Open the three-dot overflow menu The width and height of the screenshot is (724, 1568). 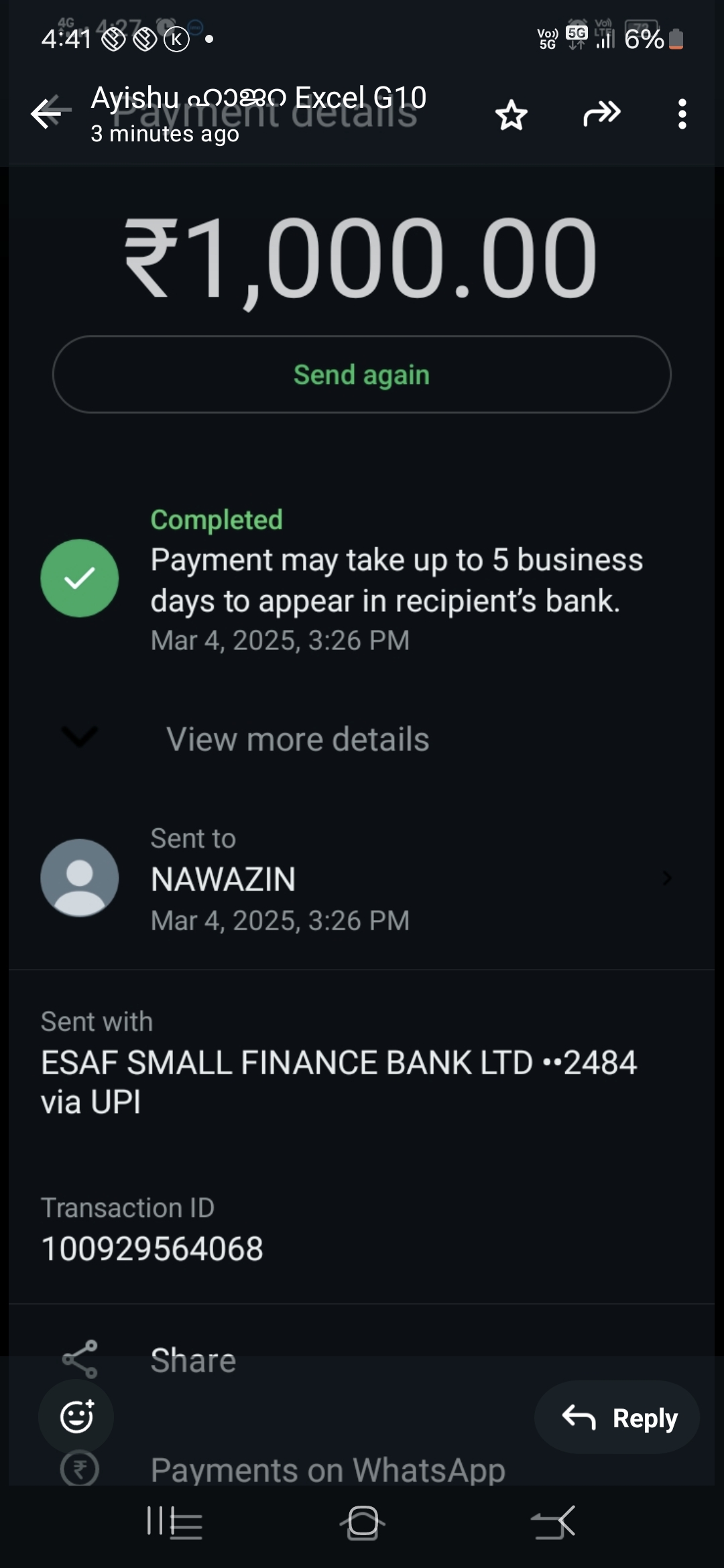[x=682, y=115]
